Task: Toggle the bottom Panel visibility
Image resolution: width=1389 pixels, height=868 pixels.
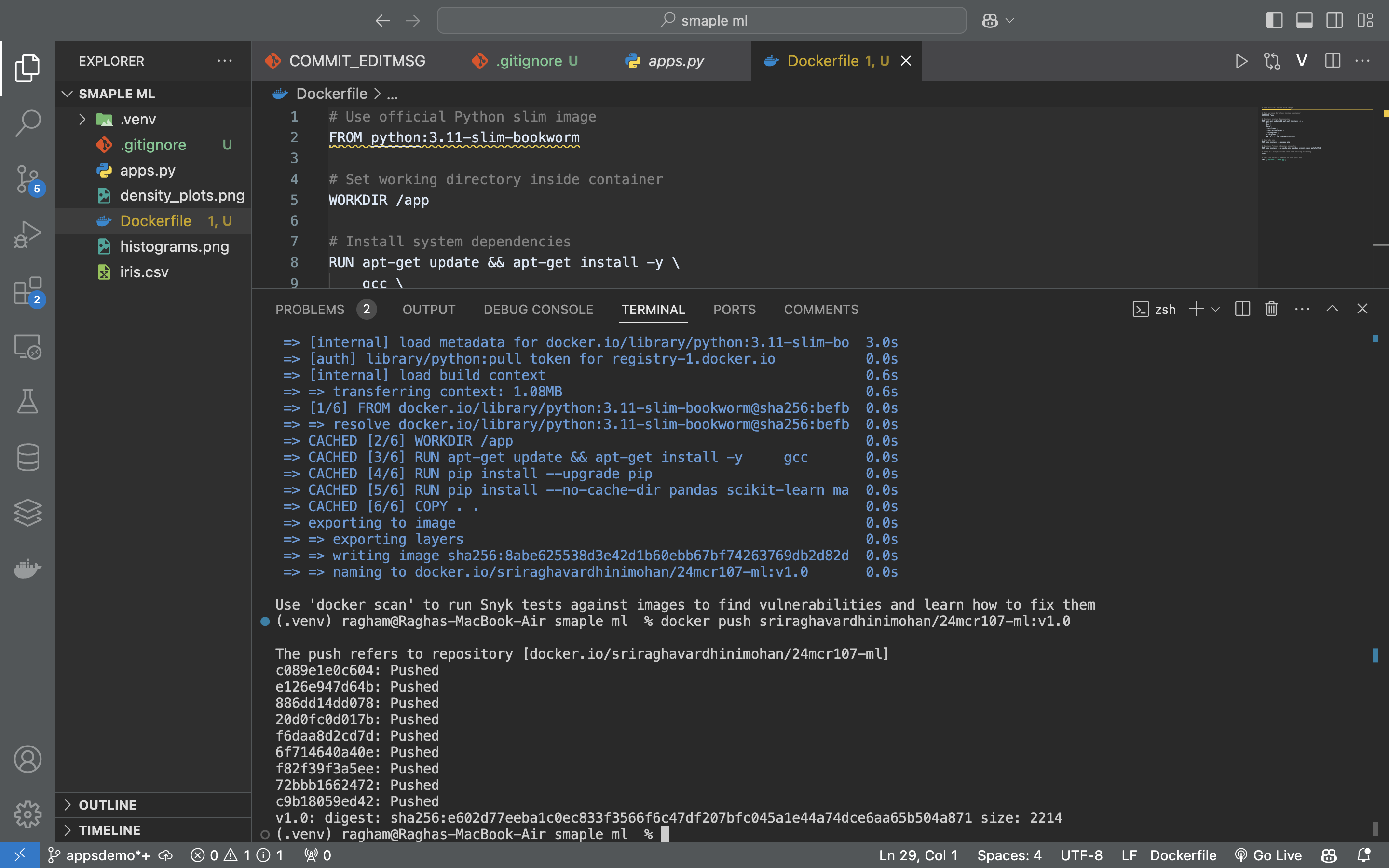Action: (x=1304, y=21)
